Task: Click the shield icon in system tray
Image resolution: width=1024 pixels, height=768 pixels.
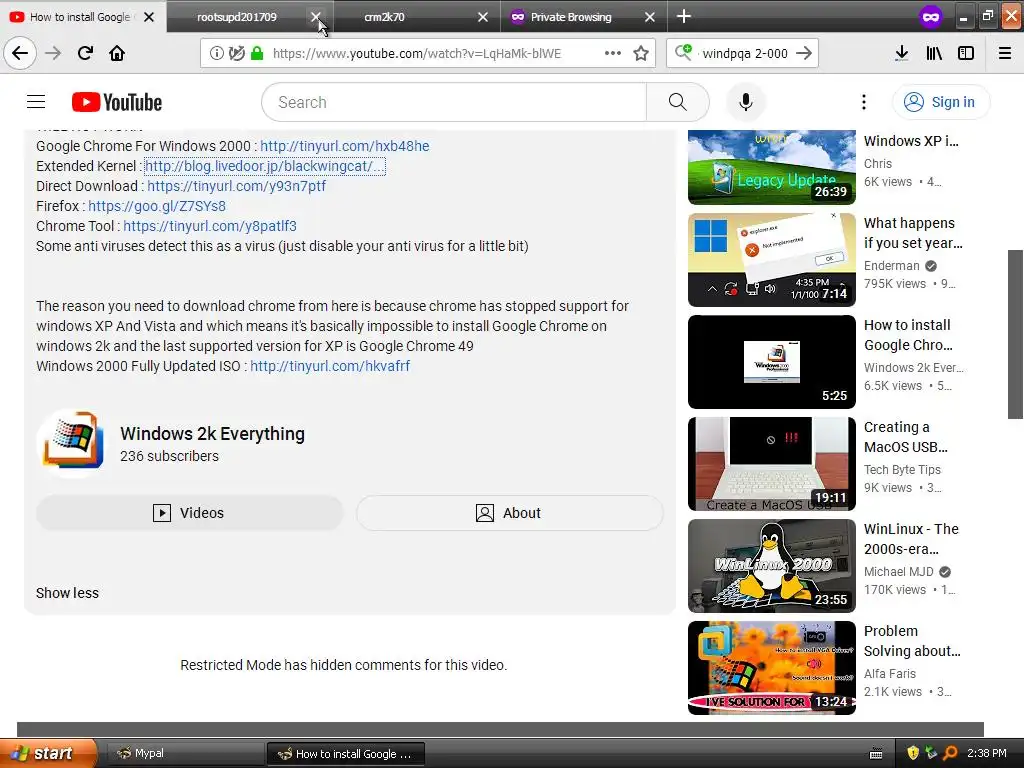Action: [x=912, y=753]
